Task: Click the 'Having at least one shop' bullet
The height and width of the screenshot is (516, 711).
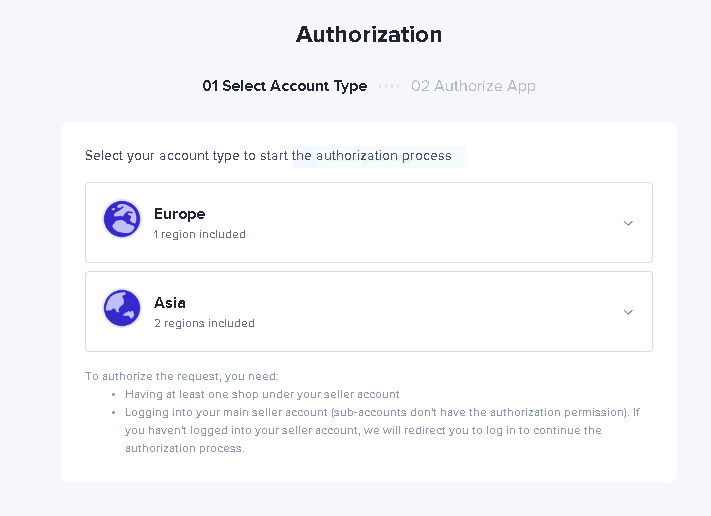Action: pos(262,394)
